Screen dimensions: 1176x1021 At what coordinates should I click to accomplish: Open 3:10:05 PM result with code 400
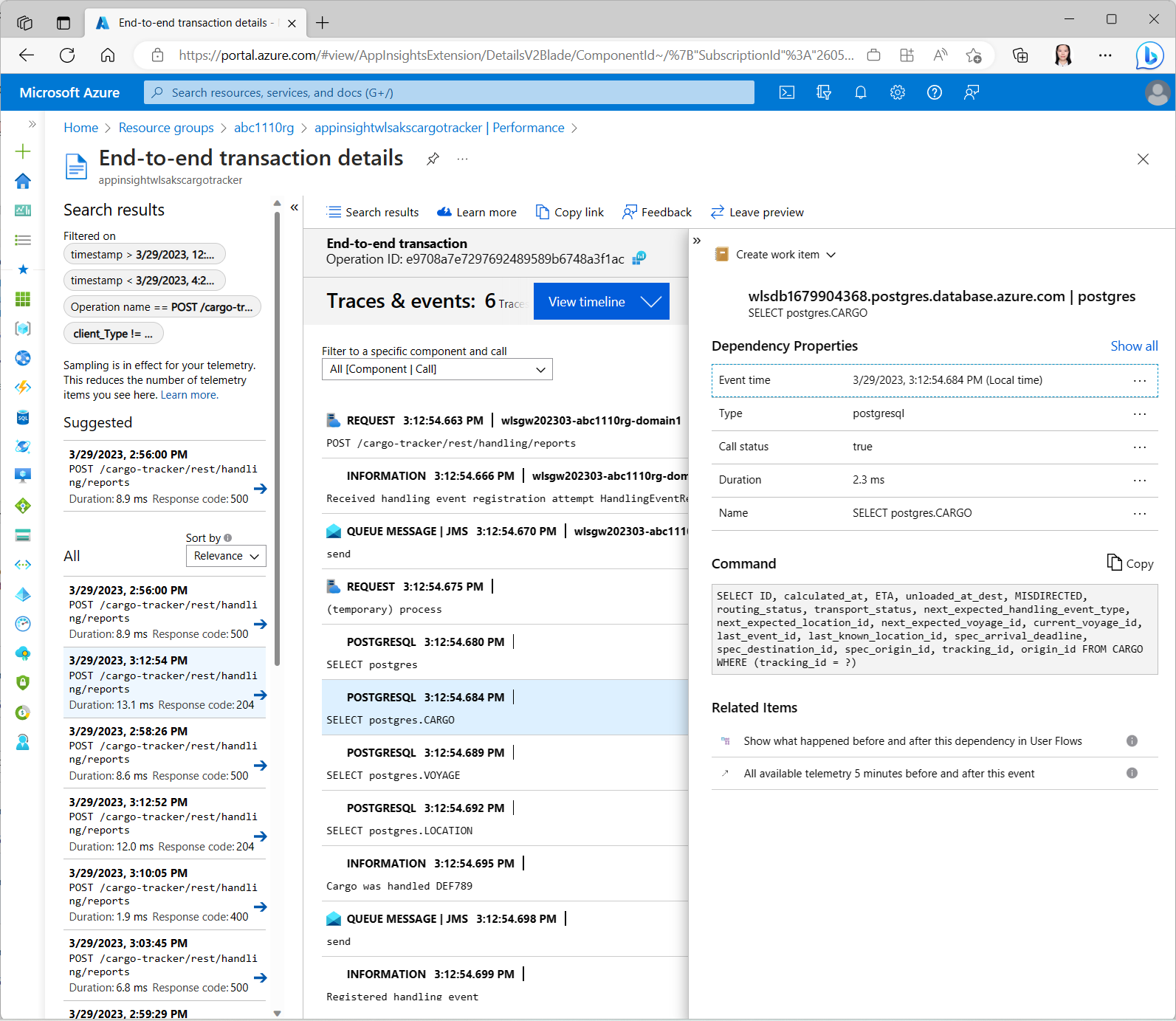coord(165,895)
